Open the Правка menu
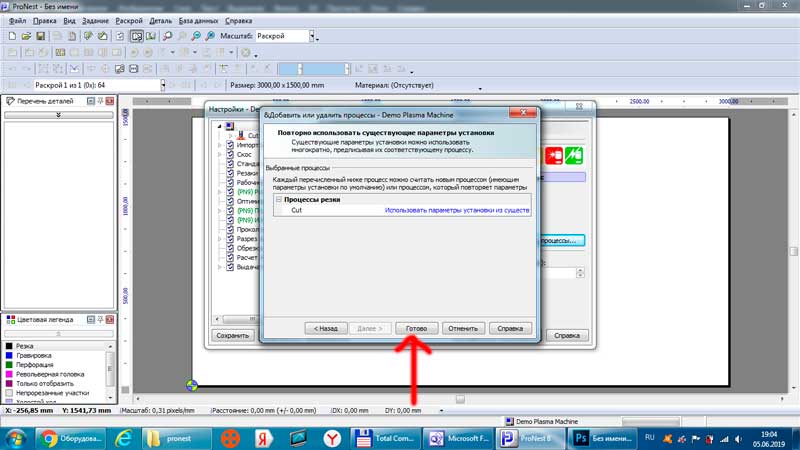Image resolution: width=800 pixels, height=450 pixels. click(x=44, y=21)
